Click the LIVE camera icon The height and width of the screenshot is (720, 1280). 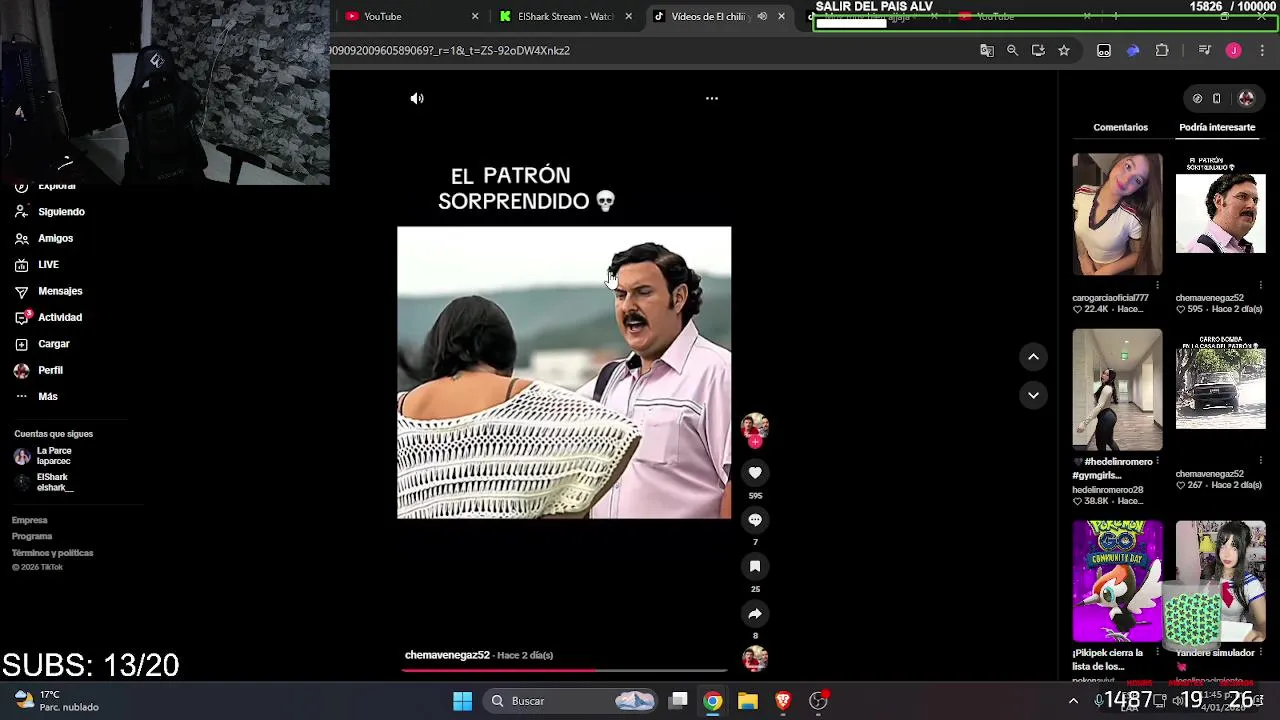(x=21, y=265)
